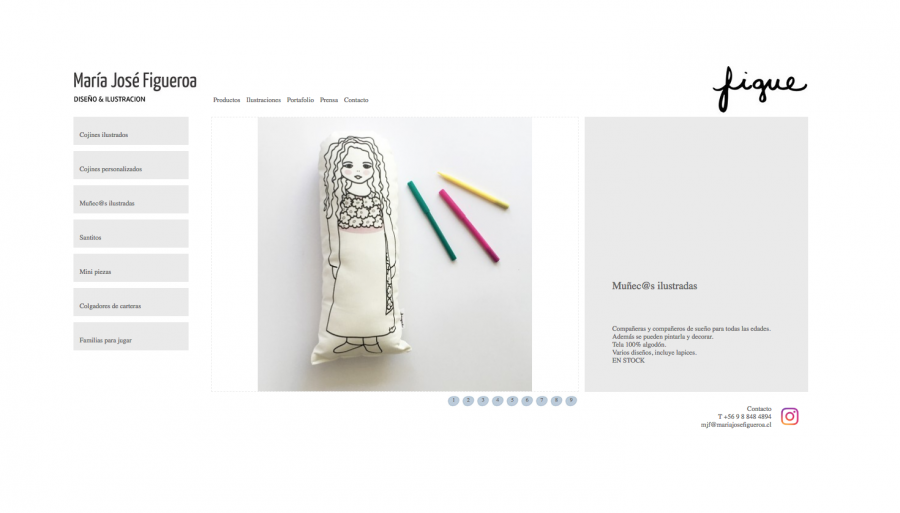Screen dimensions: 900x513
Task: Click the María José Figueroa site title
Action: pos(135,81)
